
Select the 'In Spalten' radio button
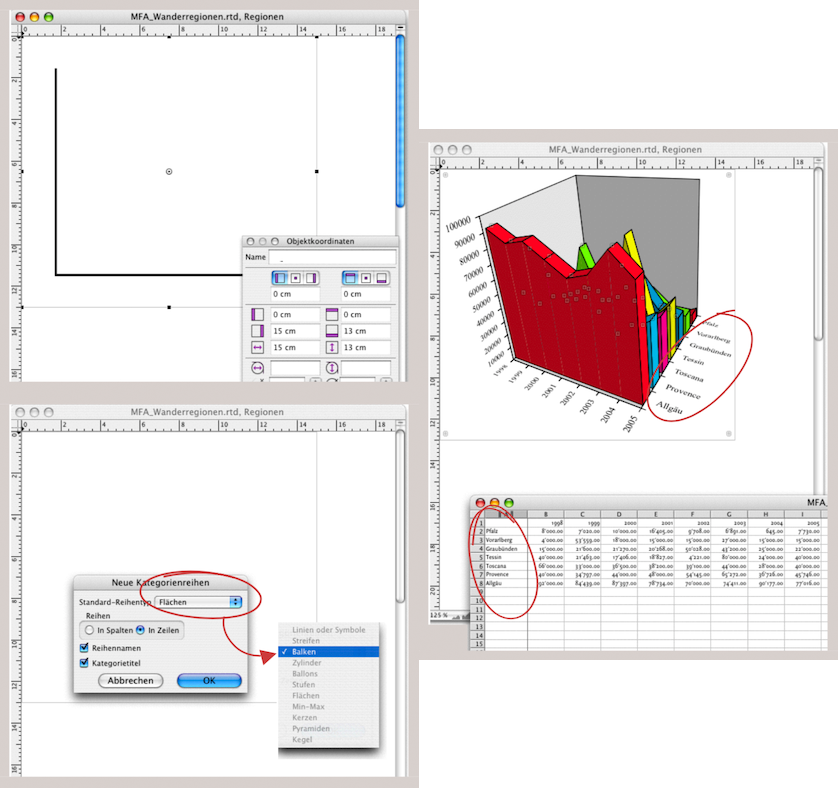tap(89, 630)
